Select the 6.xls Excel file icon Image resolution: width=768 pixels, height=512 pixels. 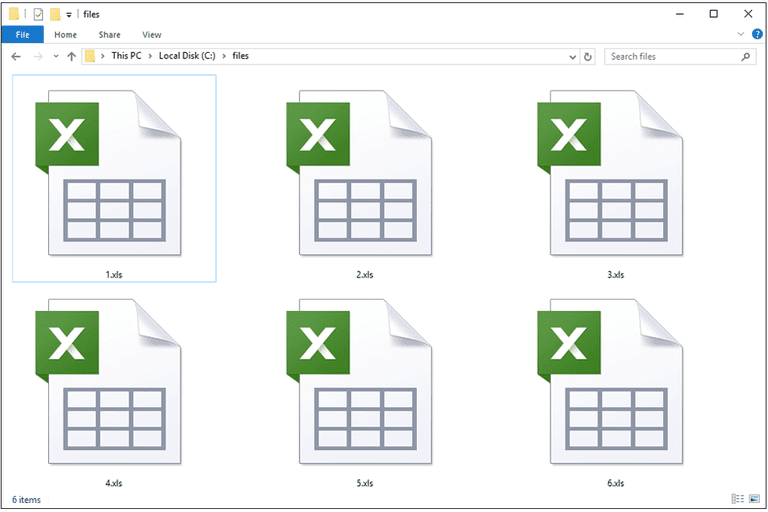pyautogui.click(x=610, y=381)
